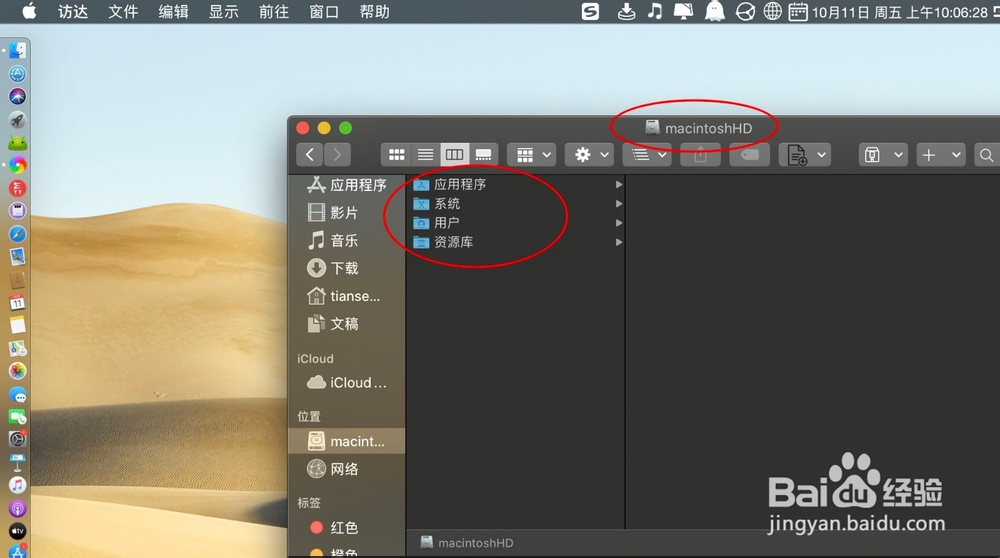The height and width of the screenshot is (558, 1000).
Task: Switch Finder to list view
Action: click(x=425, y=154)
